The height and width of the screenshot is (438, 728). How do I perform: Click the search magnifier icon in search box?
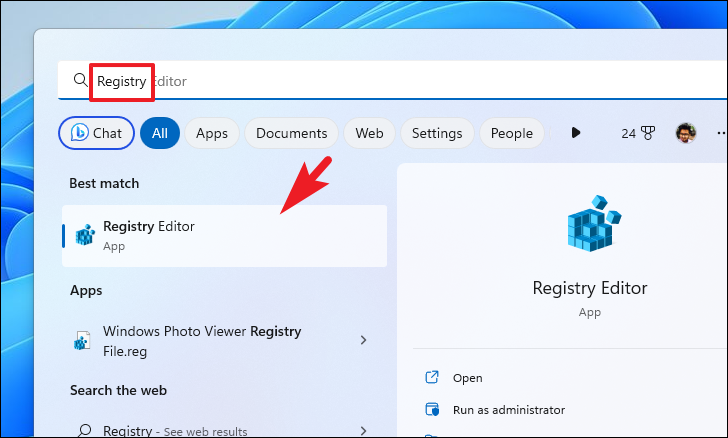(81, 80)
